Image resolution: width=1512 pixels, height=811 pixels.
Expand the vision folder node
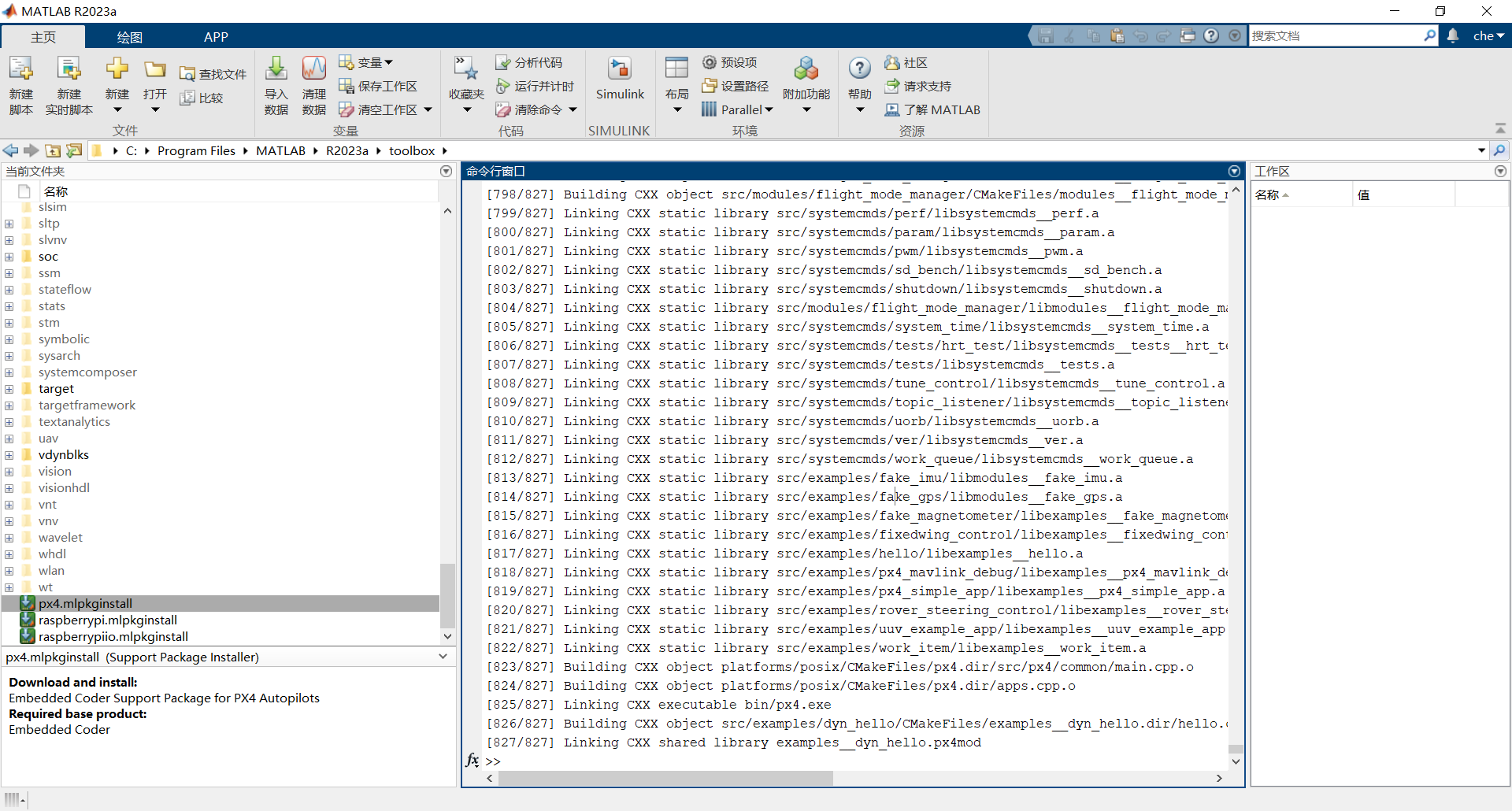click(9, 472)
